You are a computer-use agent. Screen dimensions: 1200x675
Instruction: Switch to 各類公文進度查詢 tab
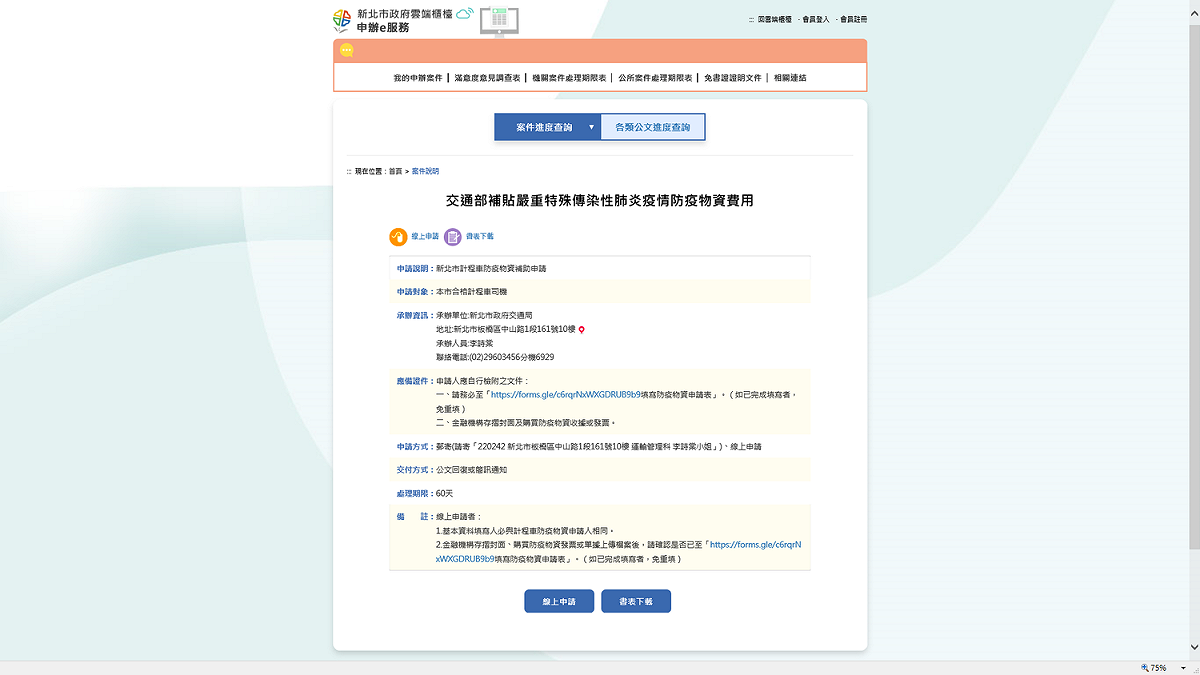(x=653, y=127)
